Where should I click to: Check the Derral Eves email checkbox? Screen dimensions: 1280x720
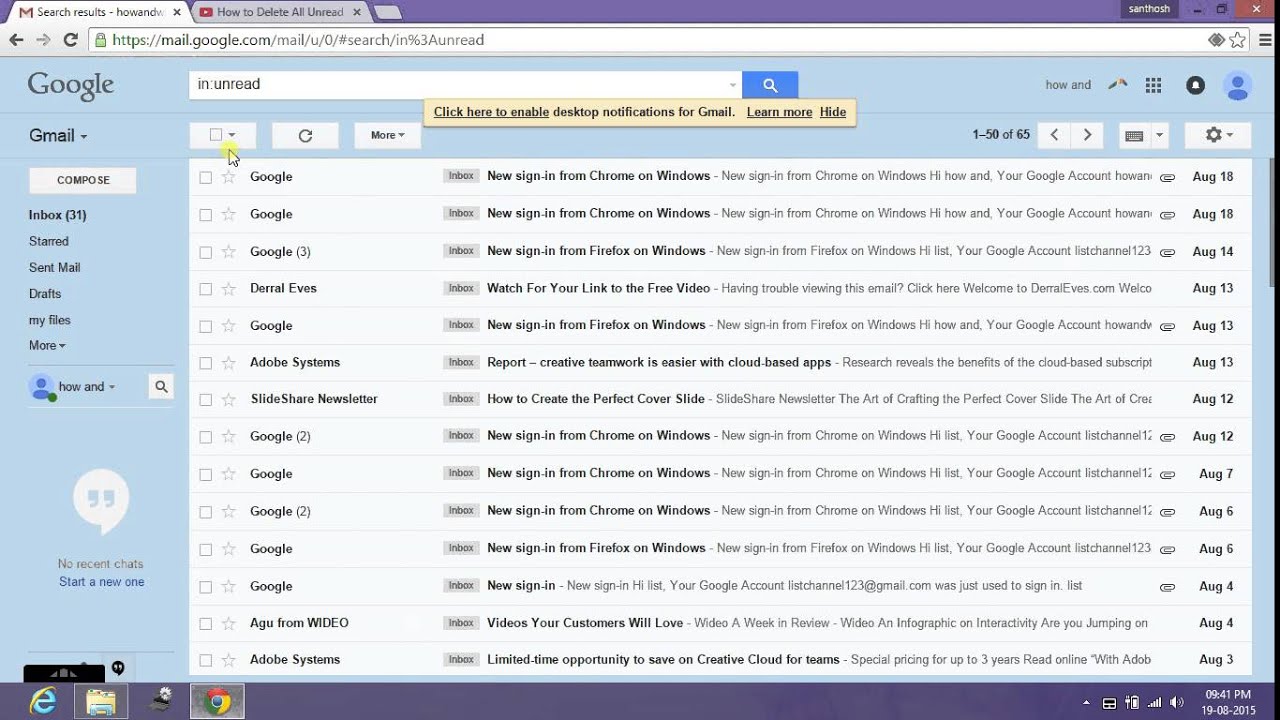(x=205, y=289)
